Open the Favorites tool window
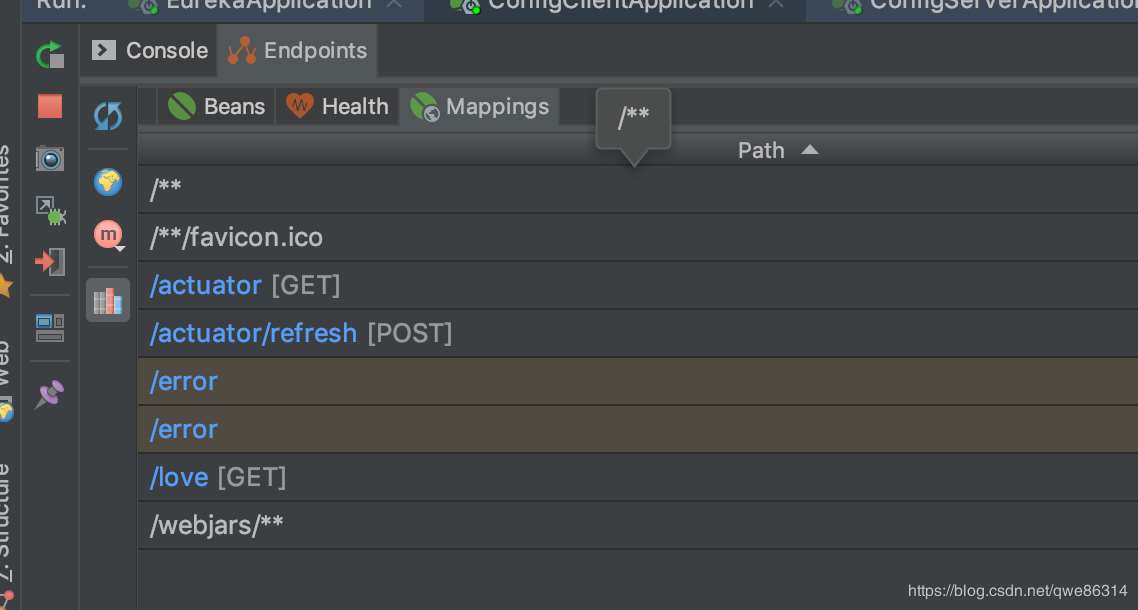1138x610 pixels. pyautogui.click(x=6, y=210)
